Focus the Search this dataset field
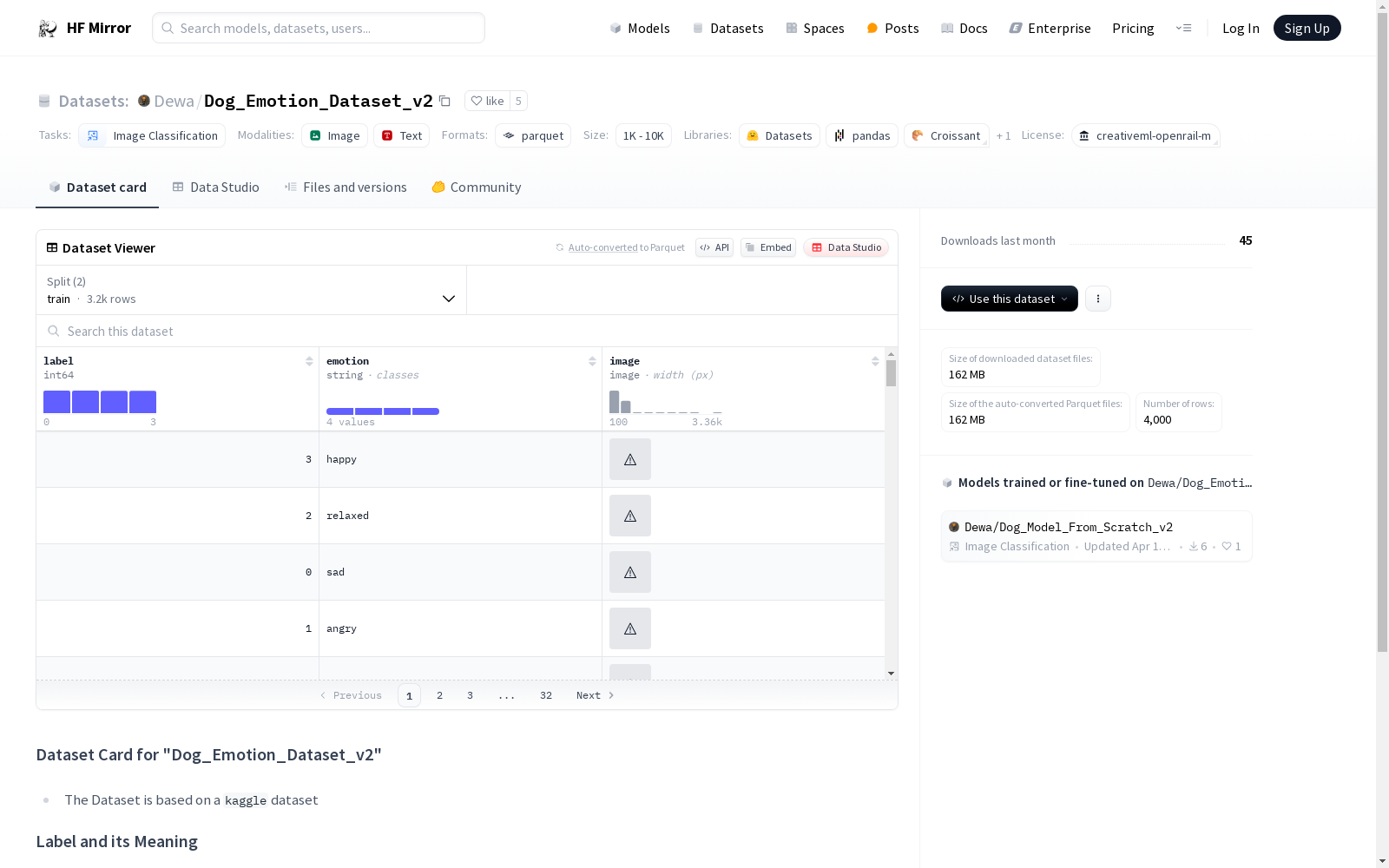 coord(467,331)
